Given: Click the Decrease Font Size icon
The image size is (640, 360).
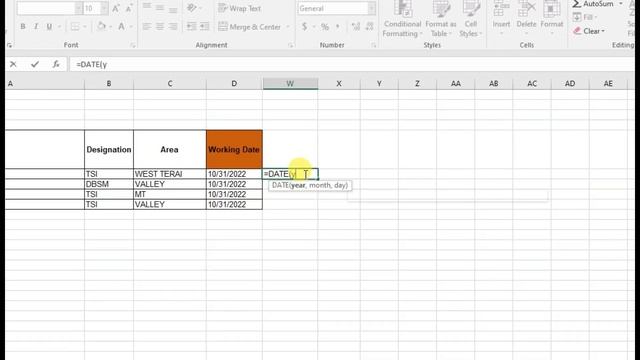Looking at the screenshot, I should click(129, 8).
